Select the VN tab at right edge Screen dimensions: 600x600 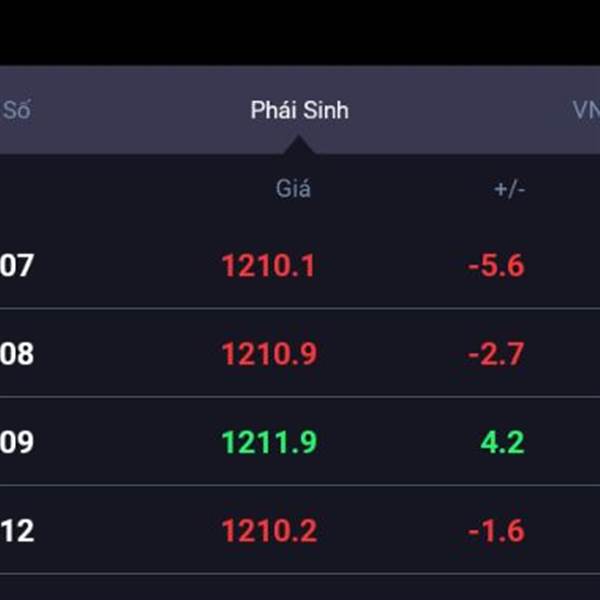point(586,110)
